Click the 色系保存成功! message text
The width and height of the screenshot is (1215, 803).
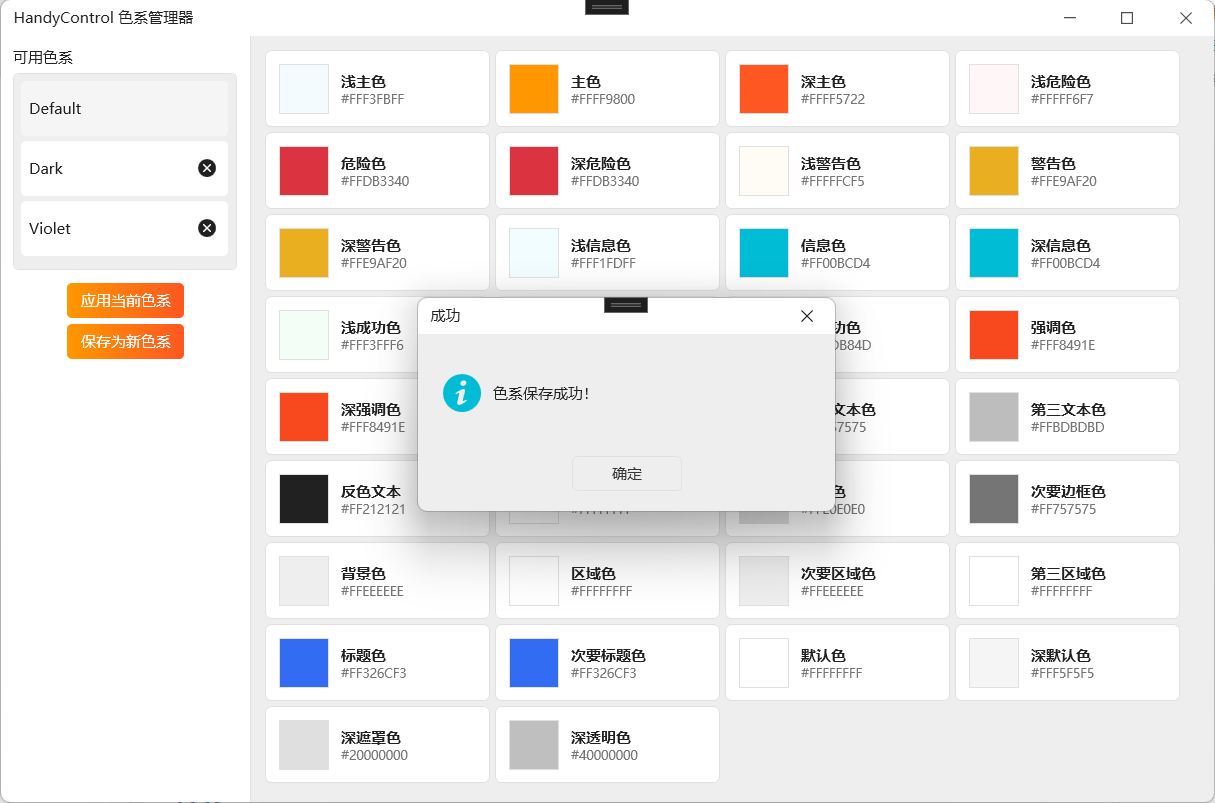541,393
